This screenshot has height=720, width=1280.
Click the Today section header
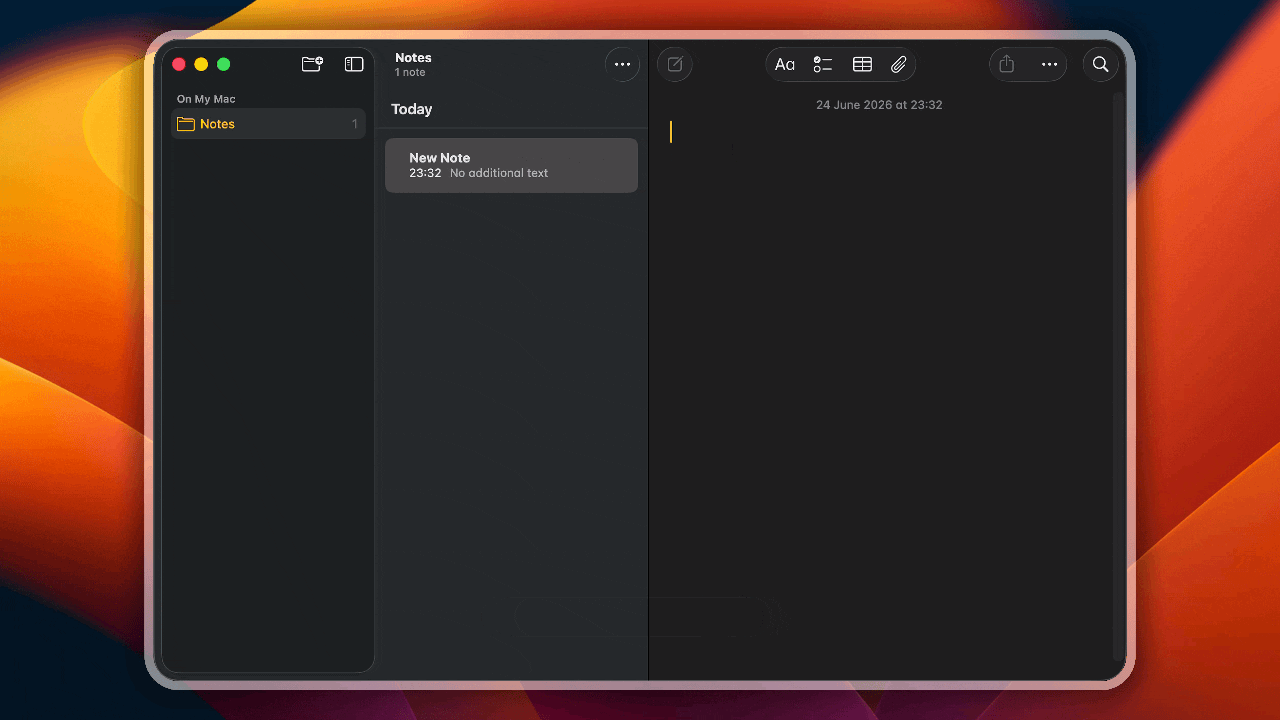[412, 109]
